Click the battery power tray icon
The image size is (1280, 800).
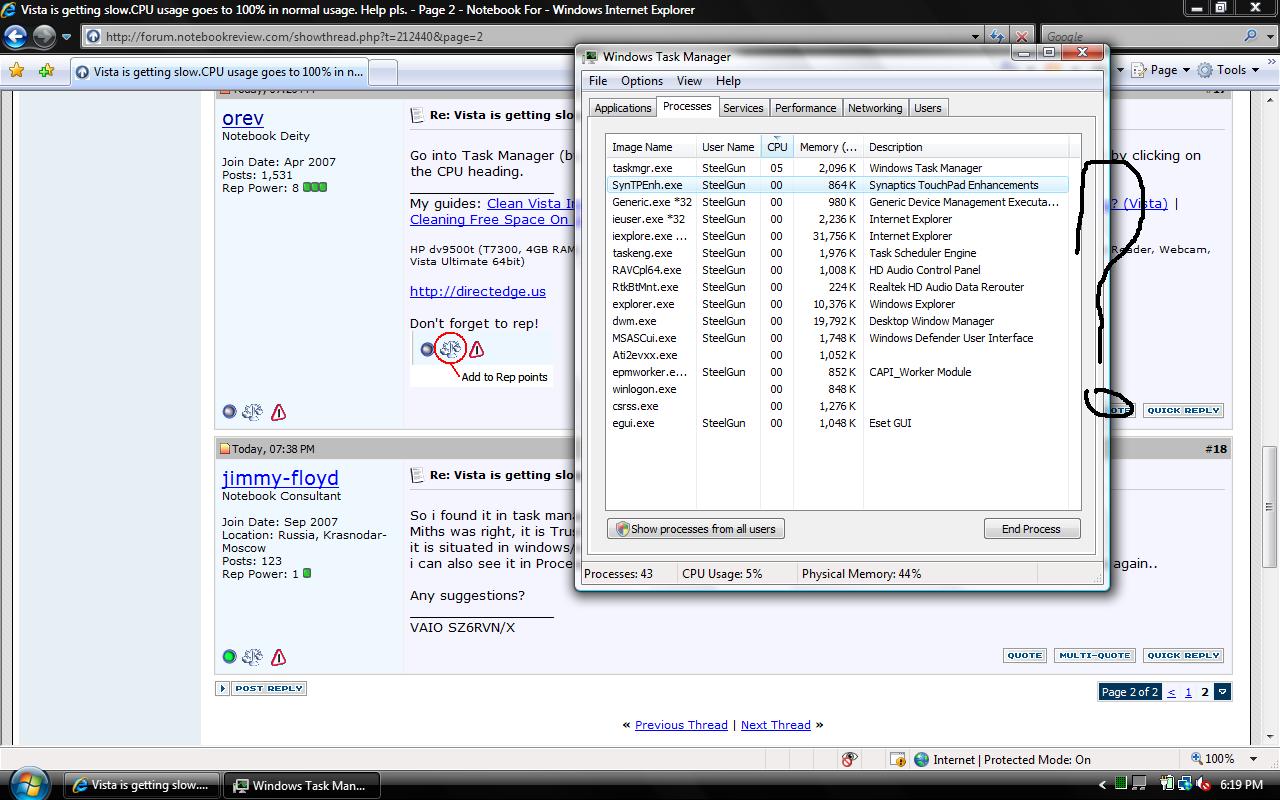[x=1167, y=785]
